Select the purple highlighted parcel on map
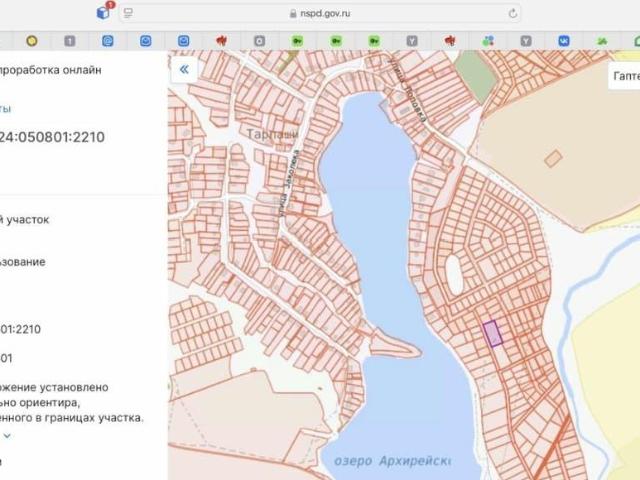This screenshot has width=640, height=480. [x=492, y=334]
